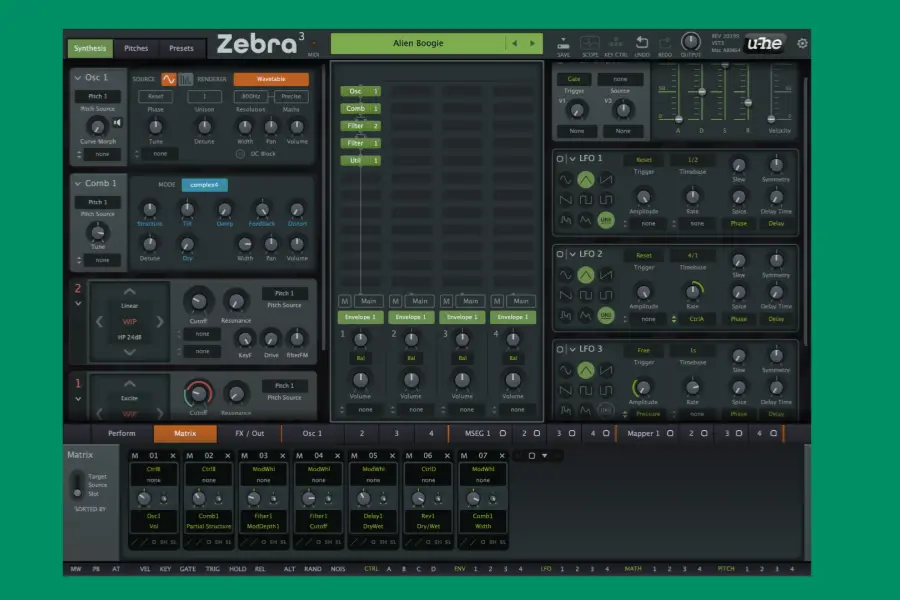Click the Reset button in Osc 1 Phase
Viewport: 900px width, 600px height.
[155, 97]
